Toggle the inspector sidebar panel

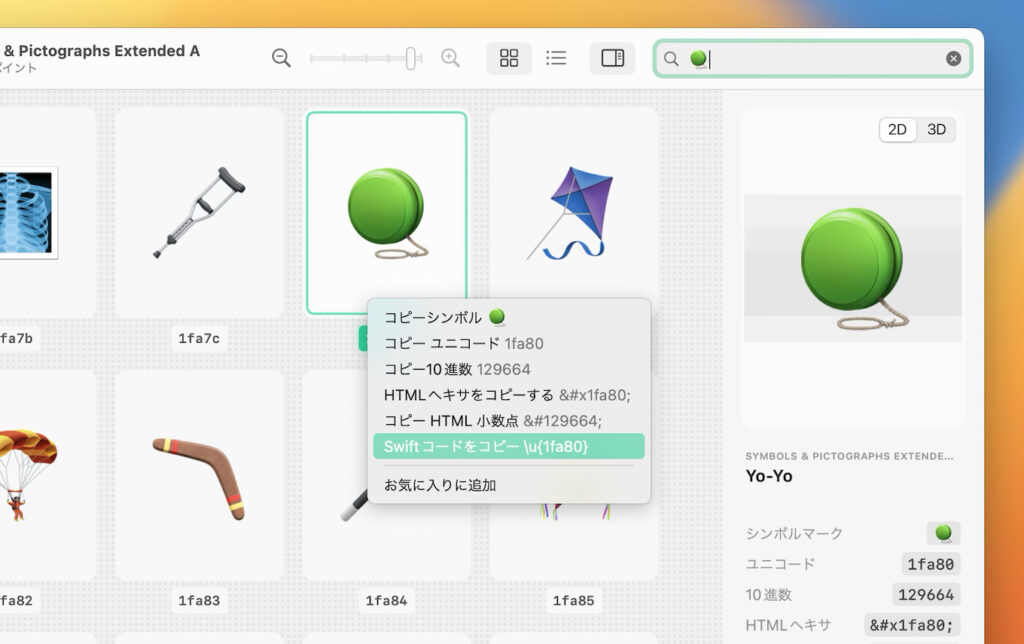tap(613, 57)
